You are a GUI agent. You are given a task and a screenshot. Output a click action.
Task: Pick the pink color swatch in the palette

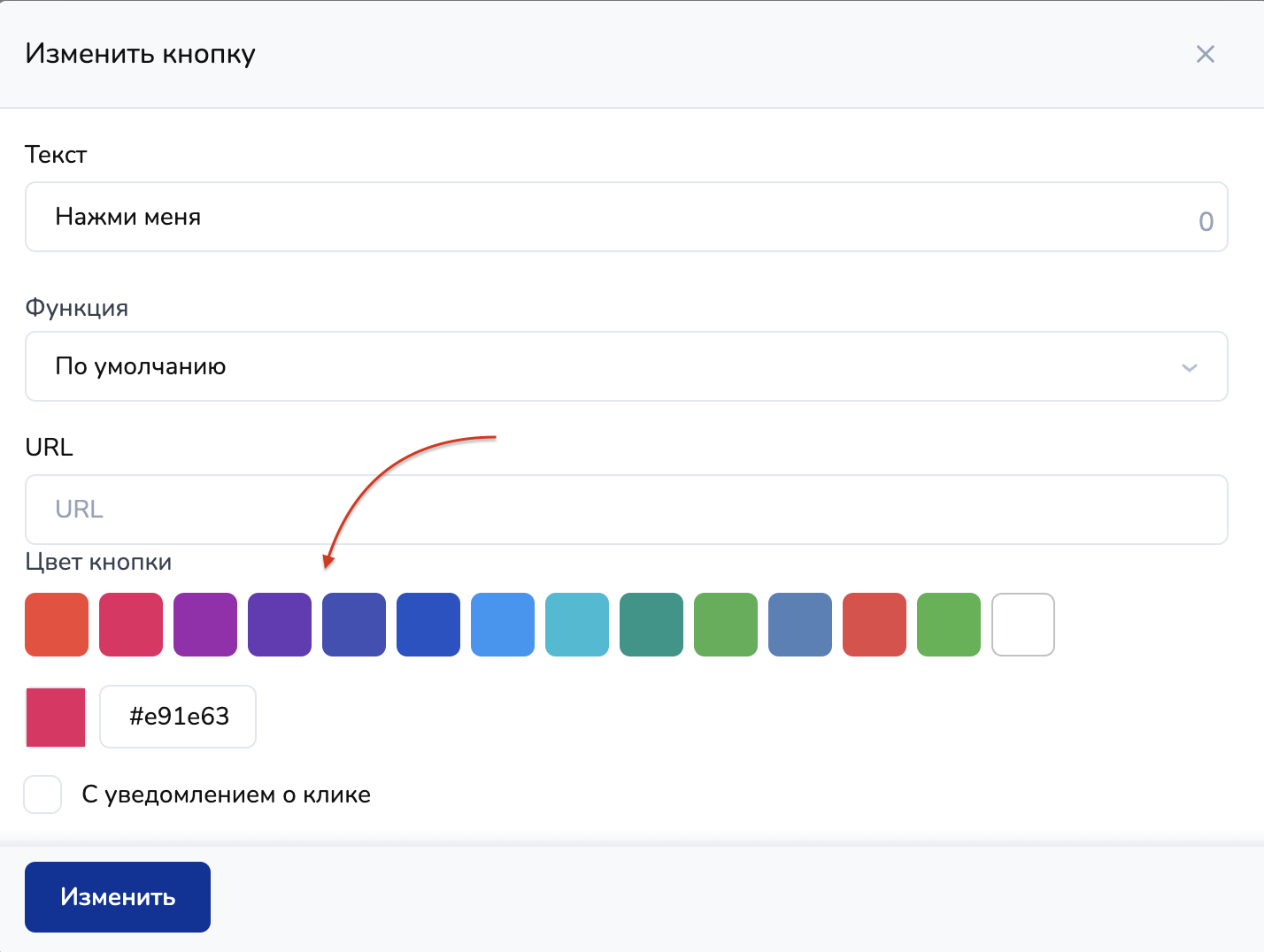click(x=131, y=625)
